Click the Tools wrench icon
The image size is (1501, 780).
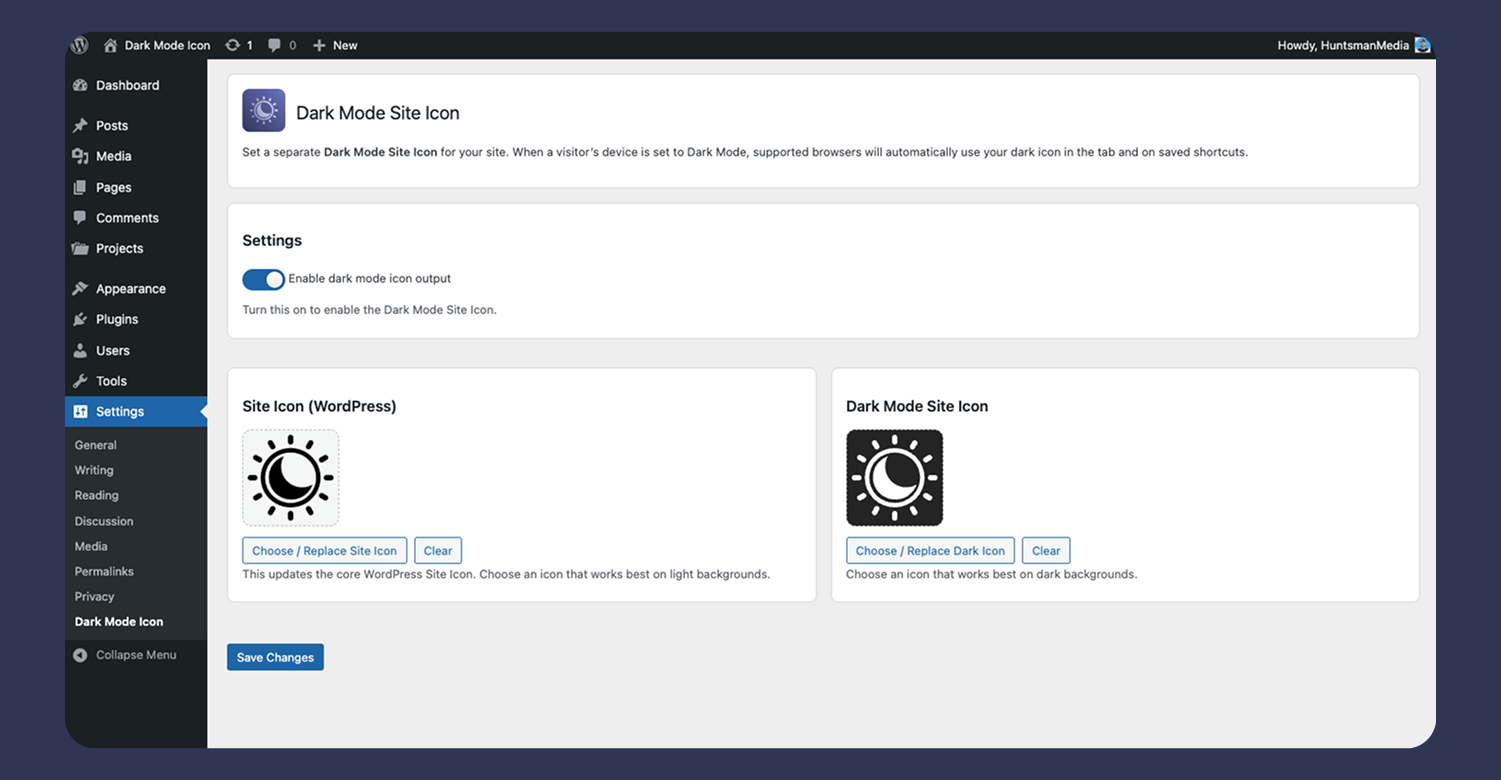80,381
